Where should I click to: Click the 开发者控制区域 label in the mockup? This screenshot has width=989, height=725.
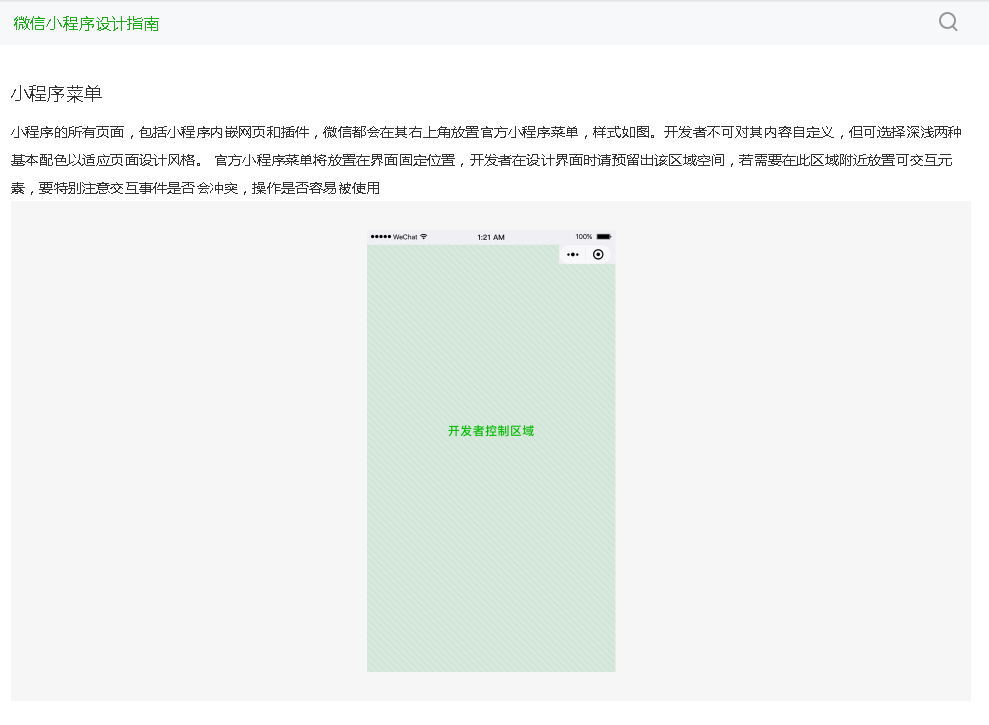(491, 431)
